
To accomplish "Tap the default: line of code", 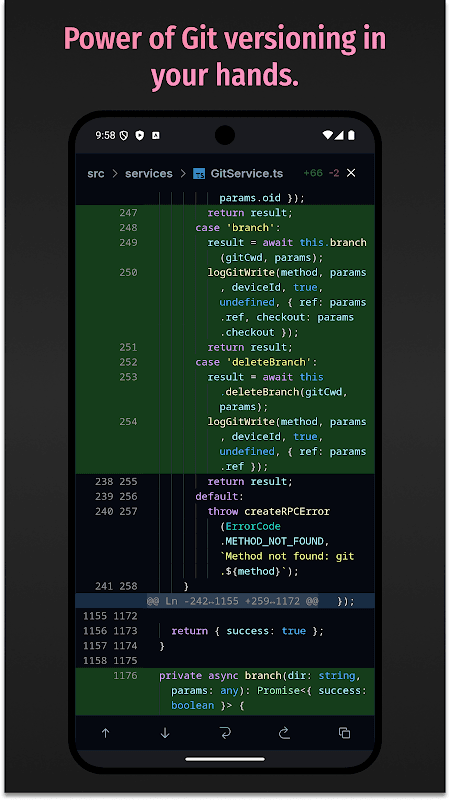I will coord(219,496).
